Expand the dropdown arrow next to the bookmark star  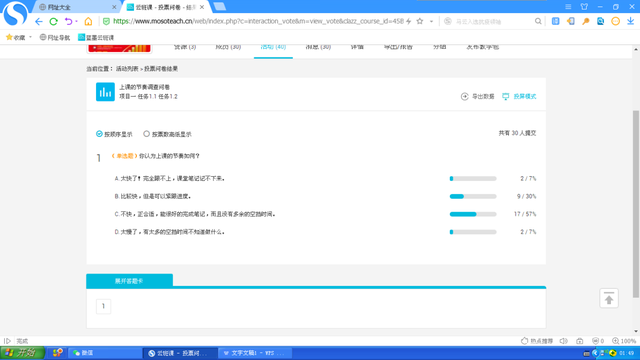(431, 21)
